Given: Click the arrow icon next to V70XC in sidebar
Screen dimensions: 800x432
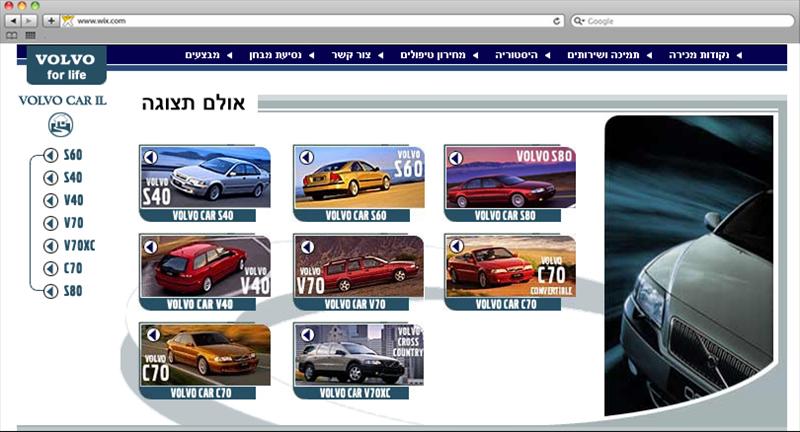Looking at the screenshot, I should coord(51,245).
